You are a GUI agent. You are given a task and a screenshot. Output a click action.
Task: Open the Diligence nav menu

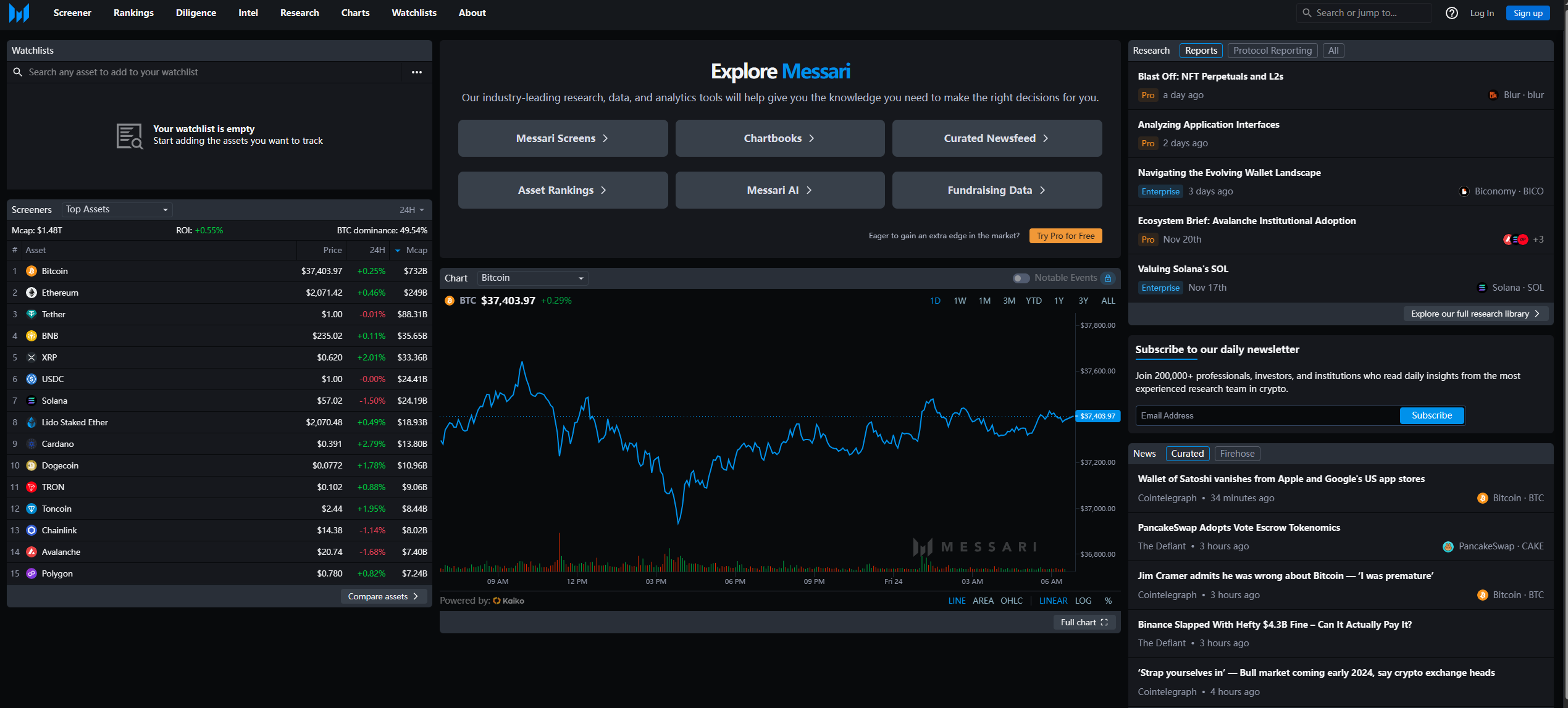click(x=196, y=13)
